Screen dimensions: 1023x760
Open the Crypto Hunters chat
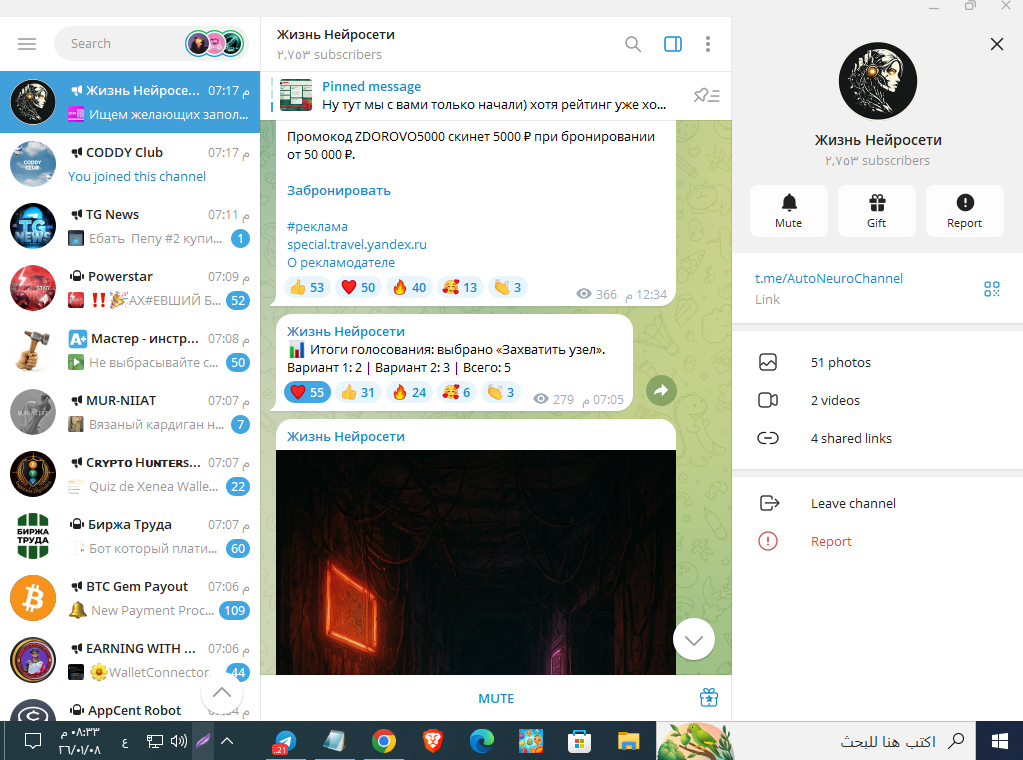(x=130, y=474)
